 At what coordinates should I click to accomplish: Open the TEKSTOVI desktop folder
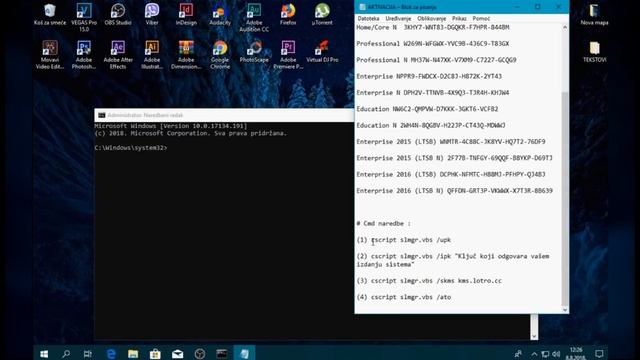click(594, 51)
